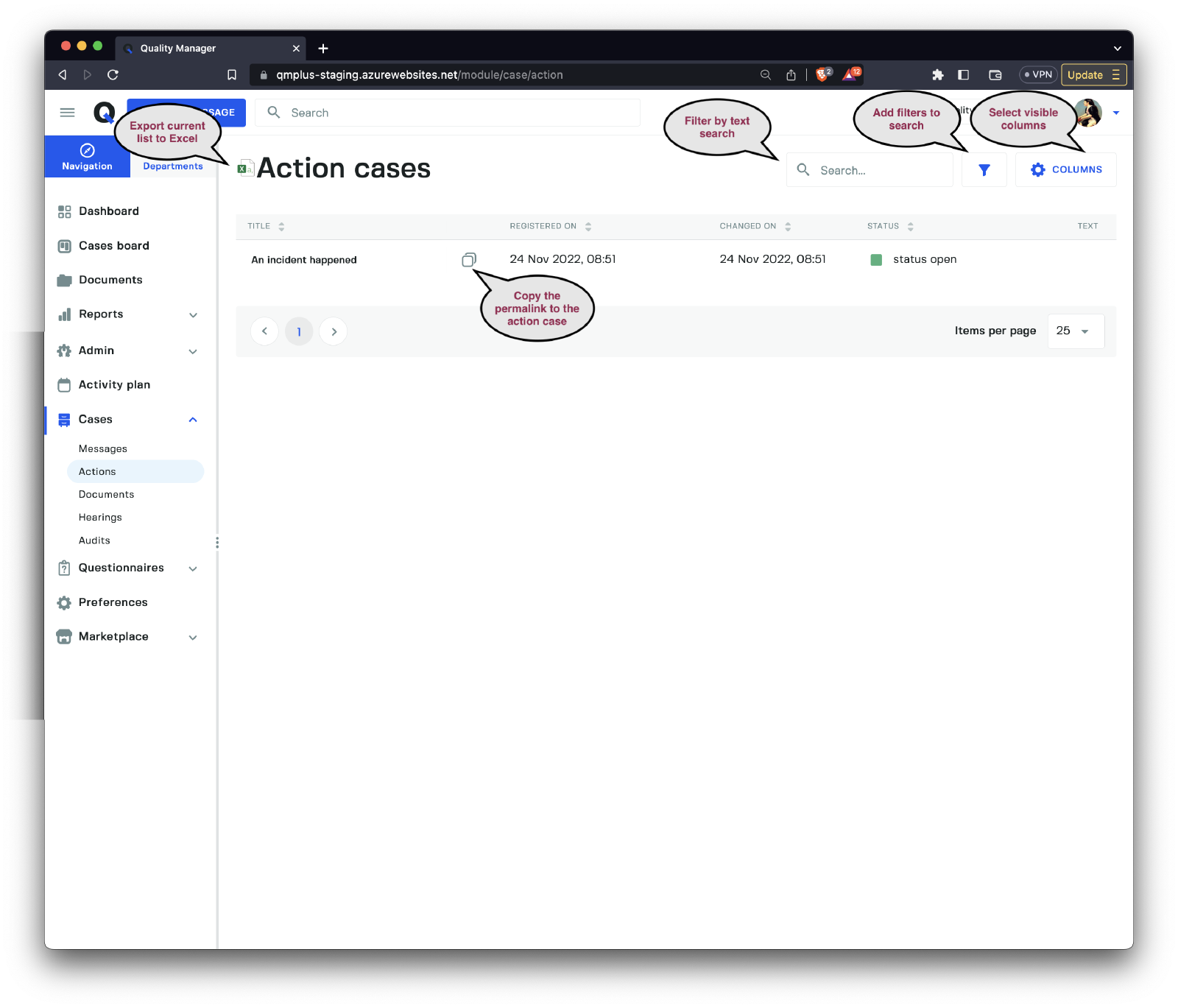Click the green status open swatch
Image resolution: width=1178 pixels, height=1008 pixels.
(x=876, y=260)
